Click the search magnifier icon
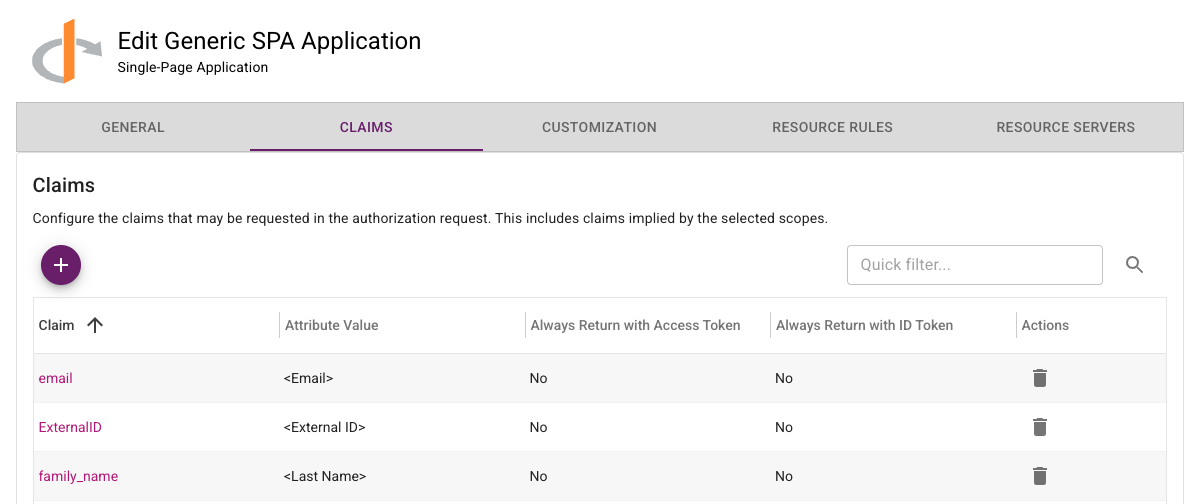 [x=1135, y=265]
